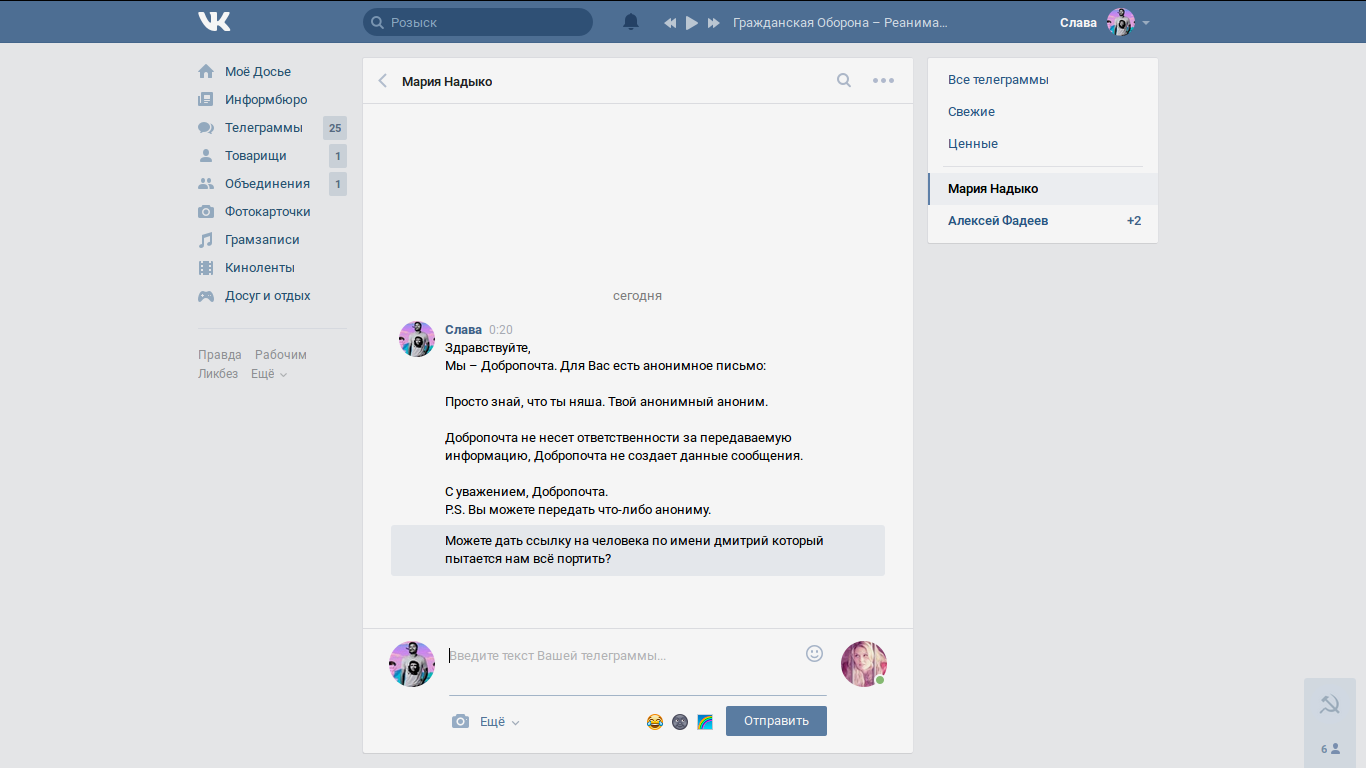Open Досуг и отдых gamepad icon

coord(206,296)
